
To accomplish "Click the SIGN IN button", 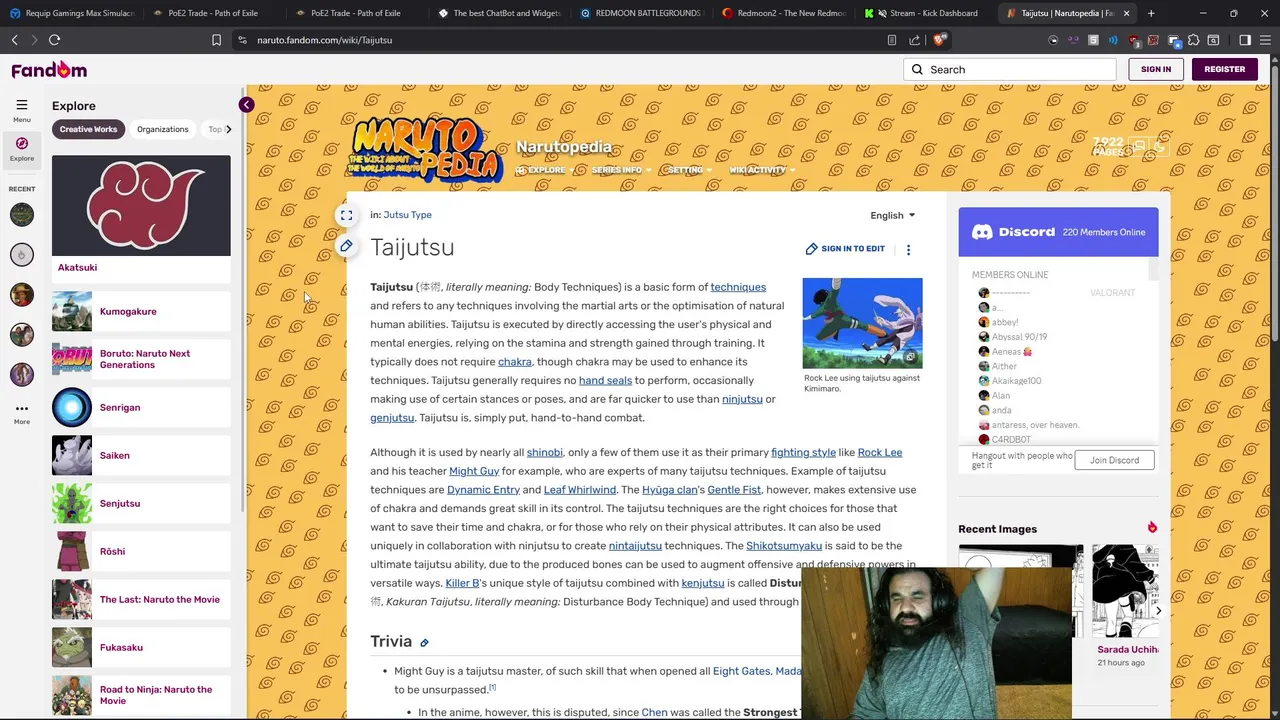I will point(1155,70).
